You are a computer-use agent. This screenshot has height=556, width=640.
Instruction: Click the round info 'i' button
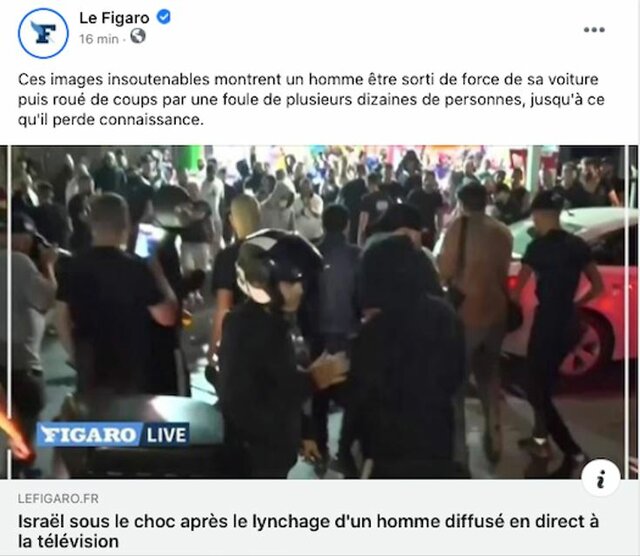pos(600,478)
